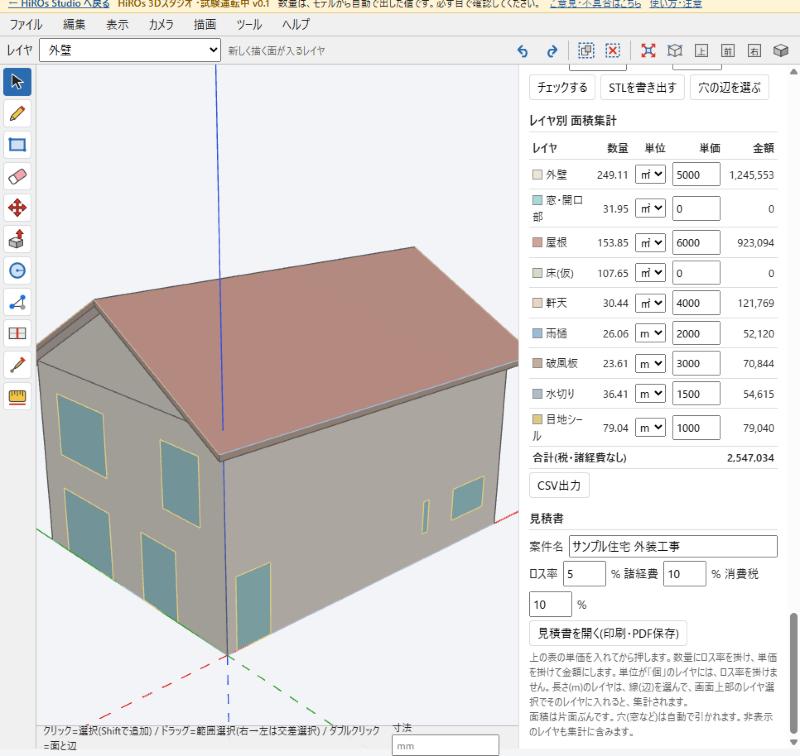Open unit dropdown for 水切り row
This screenshot has width=800, height=756.
point(650,394)
